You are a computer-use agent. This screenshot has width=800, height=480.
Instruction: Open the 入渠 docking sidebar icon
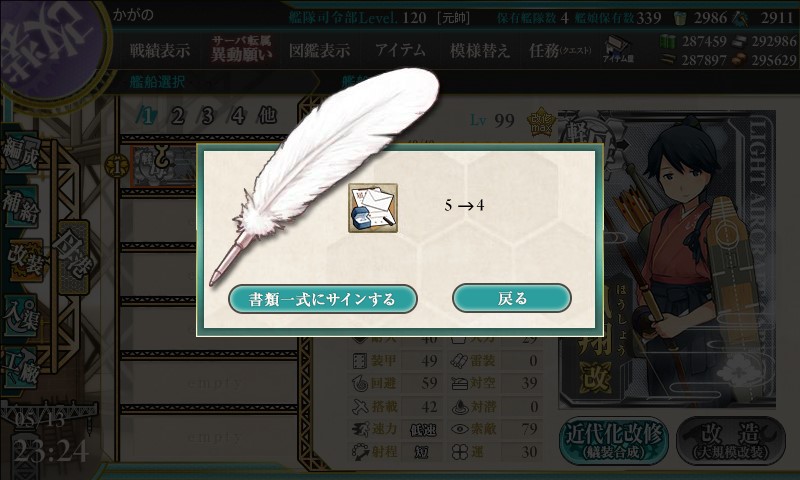(21, 316)
